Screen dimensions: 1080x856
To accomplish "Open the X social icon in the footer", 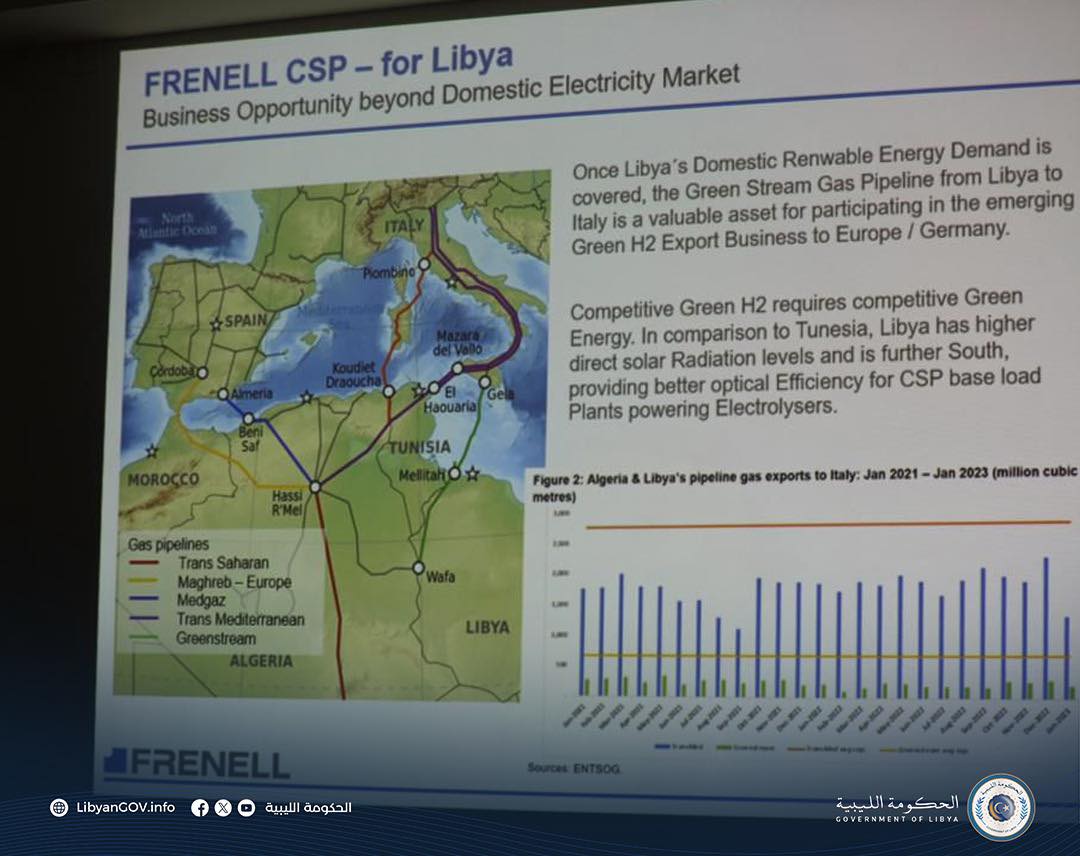I will click(x=223, y=808).
